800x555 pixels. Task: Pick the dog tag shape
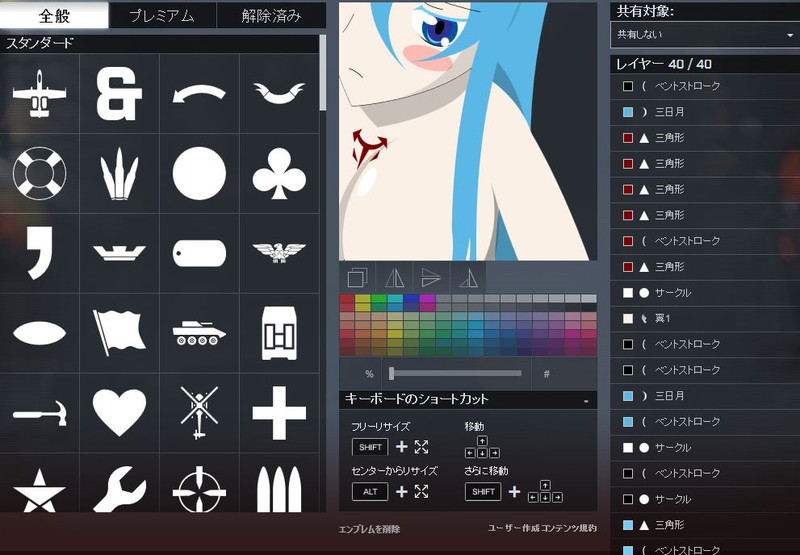click(x=199, y=253)
